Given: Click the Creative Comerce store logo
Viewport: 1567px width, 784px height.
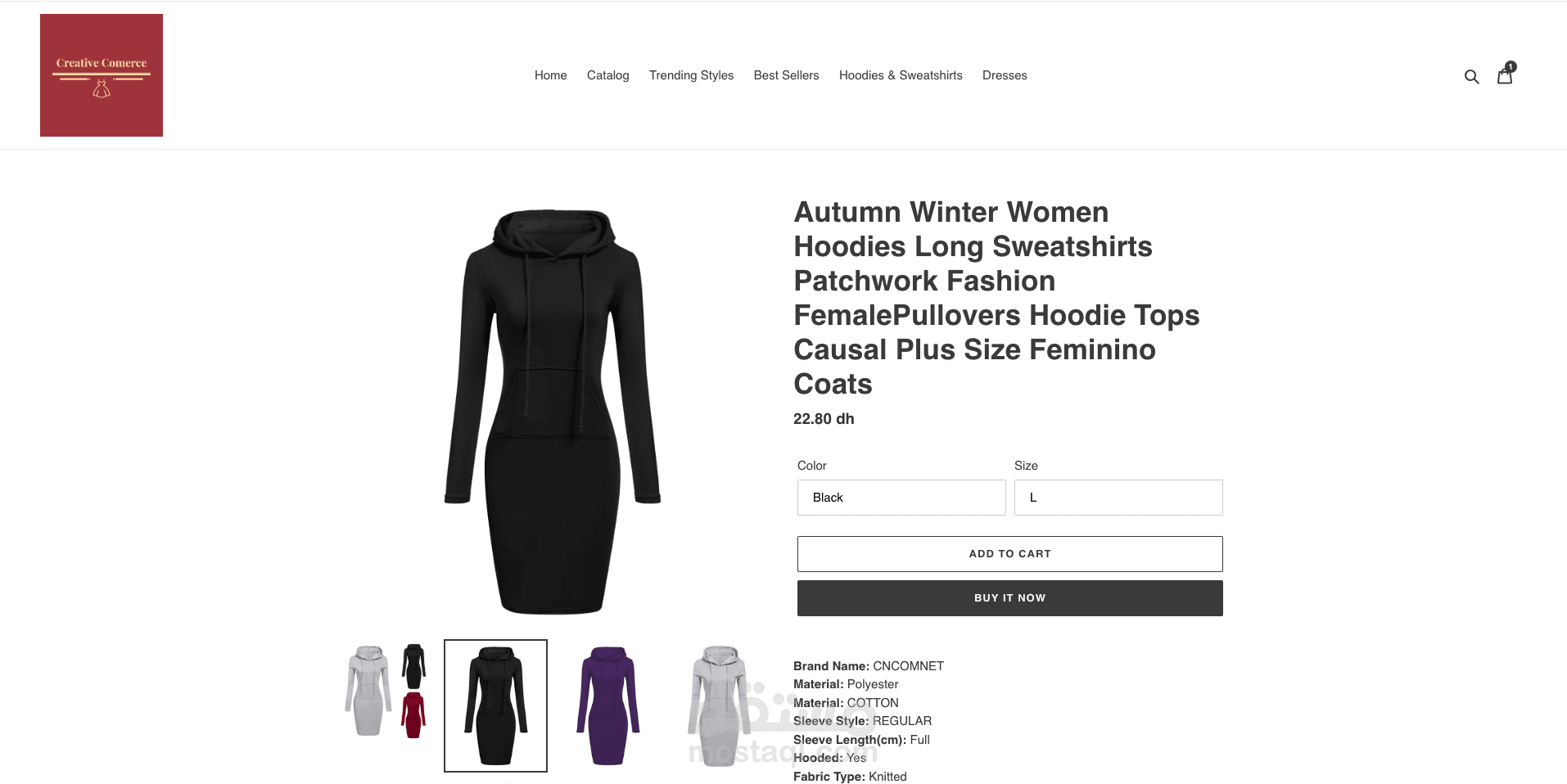Looking at the screenshot, I should pyautogui.click(x=102, y=75).
